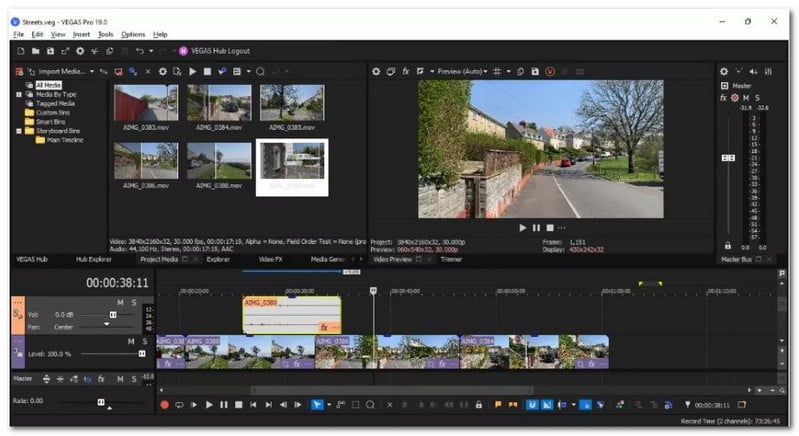Switch to the Video FX tab
Screen dimensions: 799x436
[x=271, y=259]
